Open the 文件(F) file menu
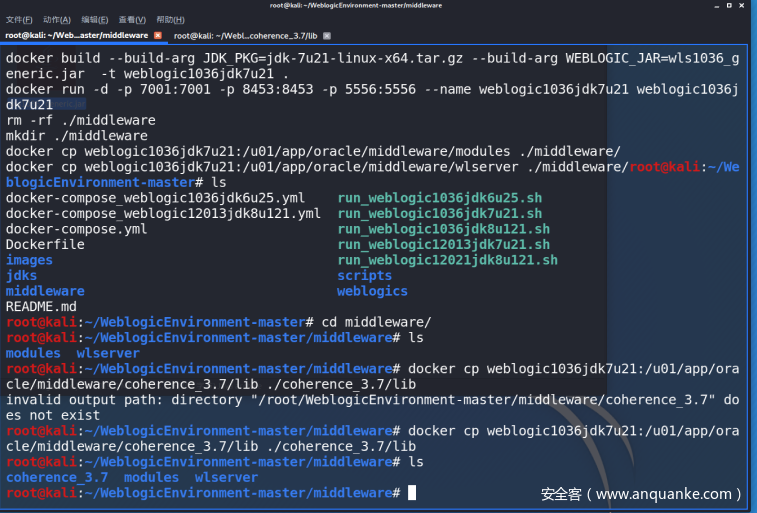Image resolution: width=757 pixels, height=513 pixels. click(19, 19)
